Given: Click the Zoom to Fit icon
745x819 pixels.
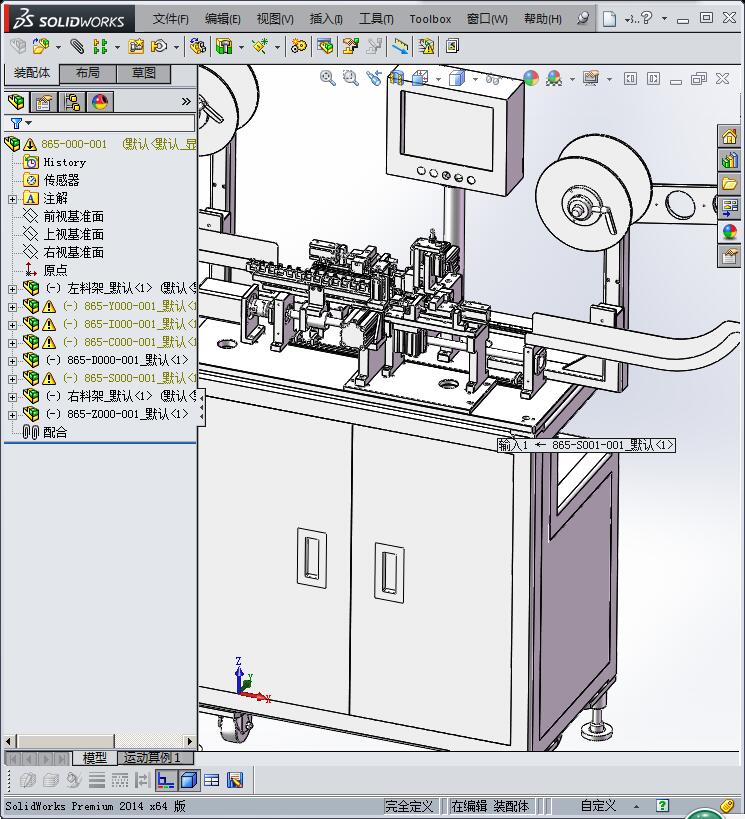Looking at the screenshot, I should (x=328, y=78).
